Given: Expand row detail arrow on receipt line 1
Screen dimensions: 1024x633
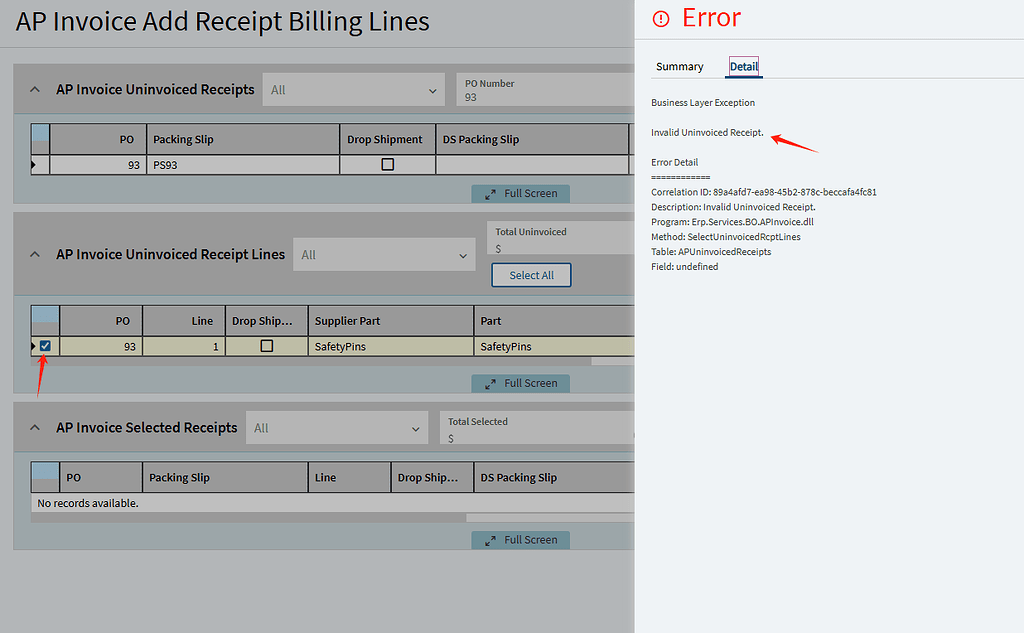Looking at the screenshot, I should click(32, 345).
